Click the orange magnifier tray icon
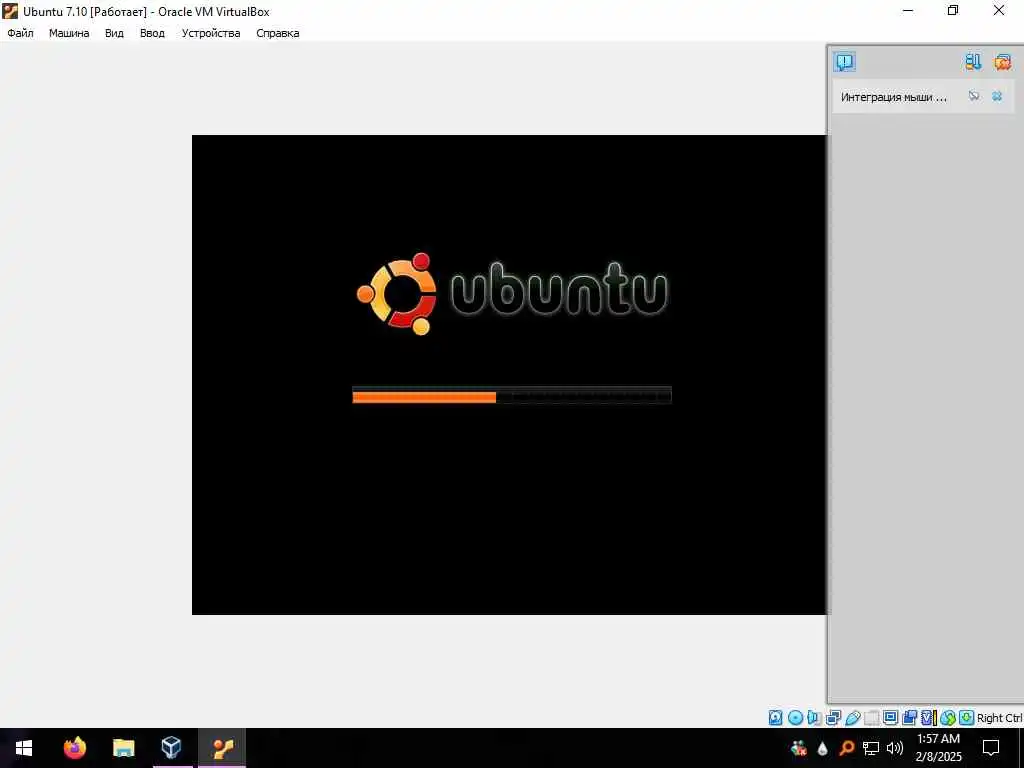The width and height of the screenshot is (1024, 768). (846, 748)
